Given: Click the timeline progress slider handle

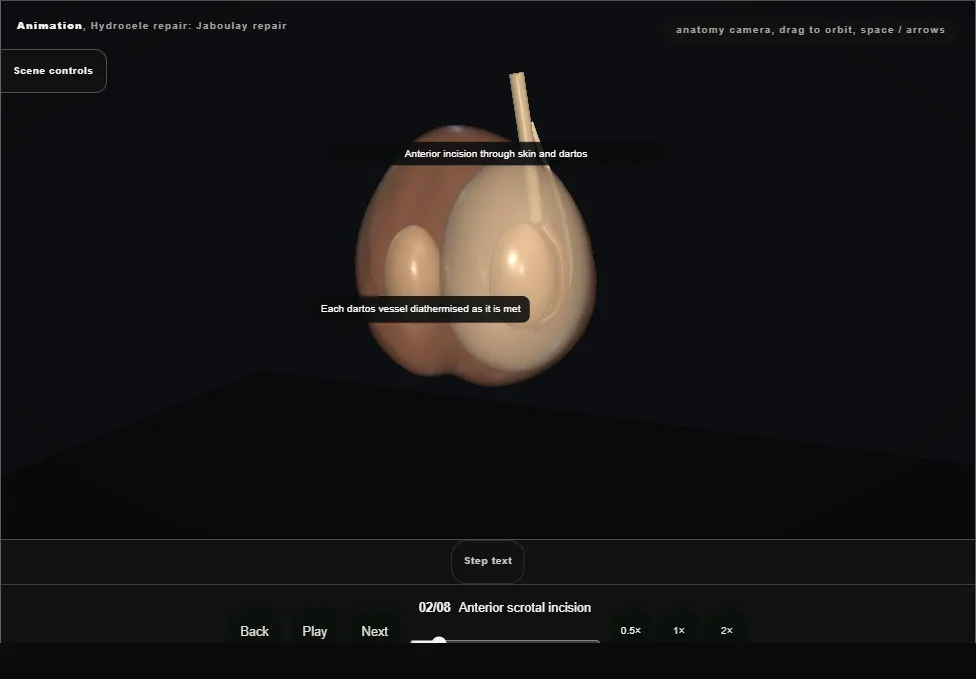Looking at the screenshot, I should tap(439, 641).
